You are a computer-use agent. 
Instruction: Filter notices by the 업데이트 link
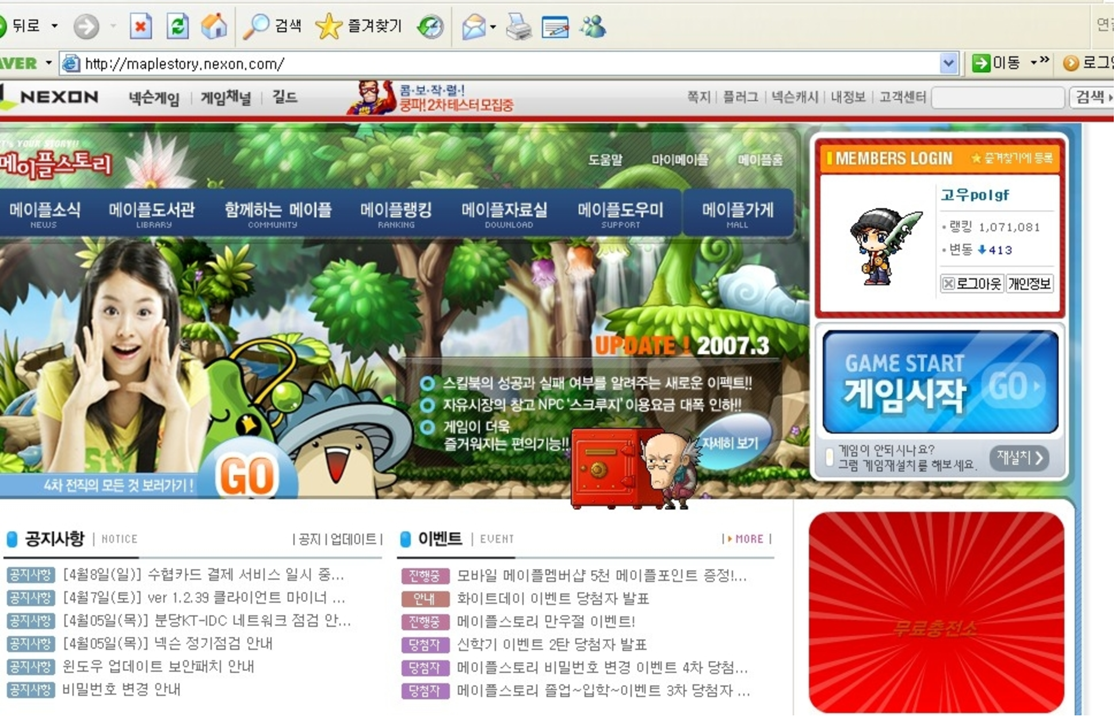tap(353, 539)
